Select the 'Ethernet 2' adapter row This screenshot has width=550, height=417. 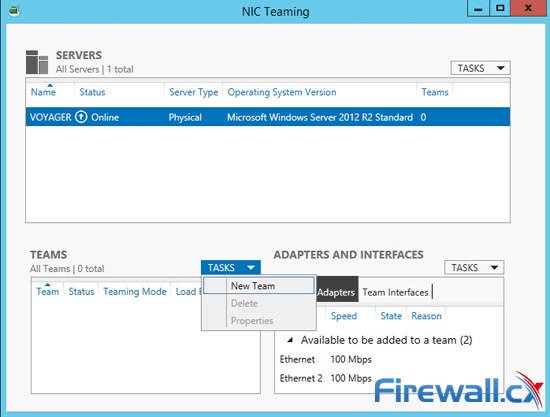tap(389, 378)
